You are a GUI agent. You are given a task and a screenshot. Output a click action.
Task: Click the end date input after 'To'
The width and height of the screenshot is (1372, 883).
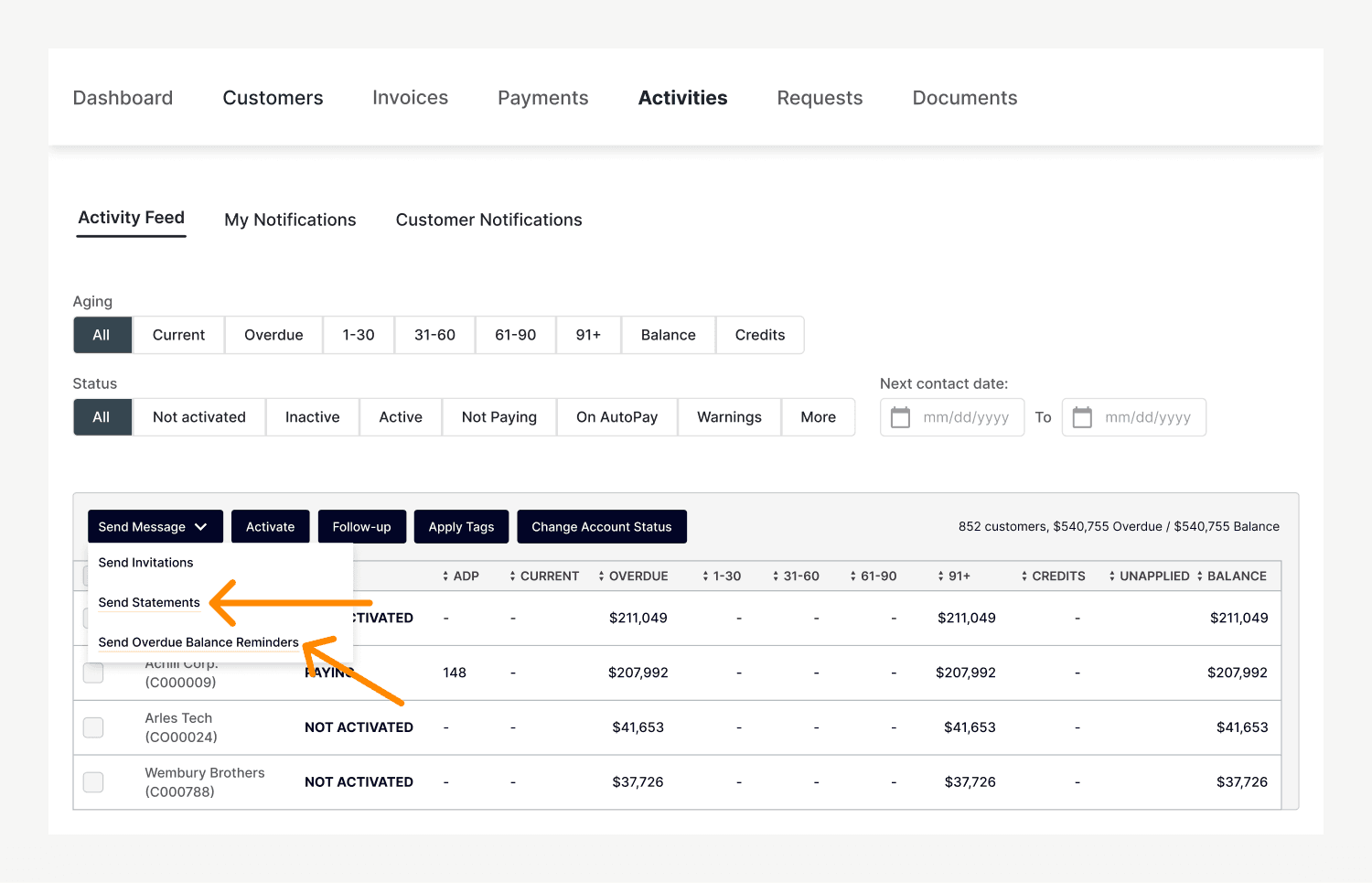1147,417
